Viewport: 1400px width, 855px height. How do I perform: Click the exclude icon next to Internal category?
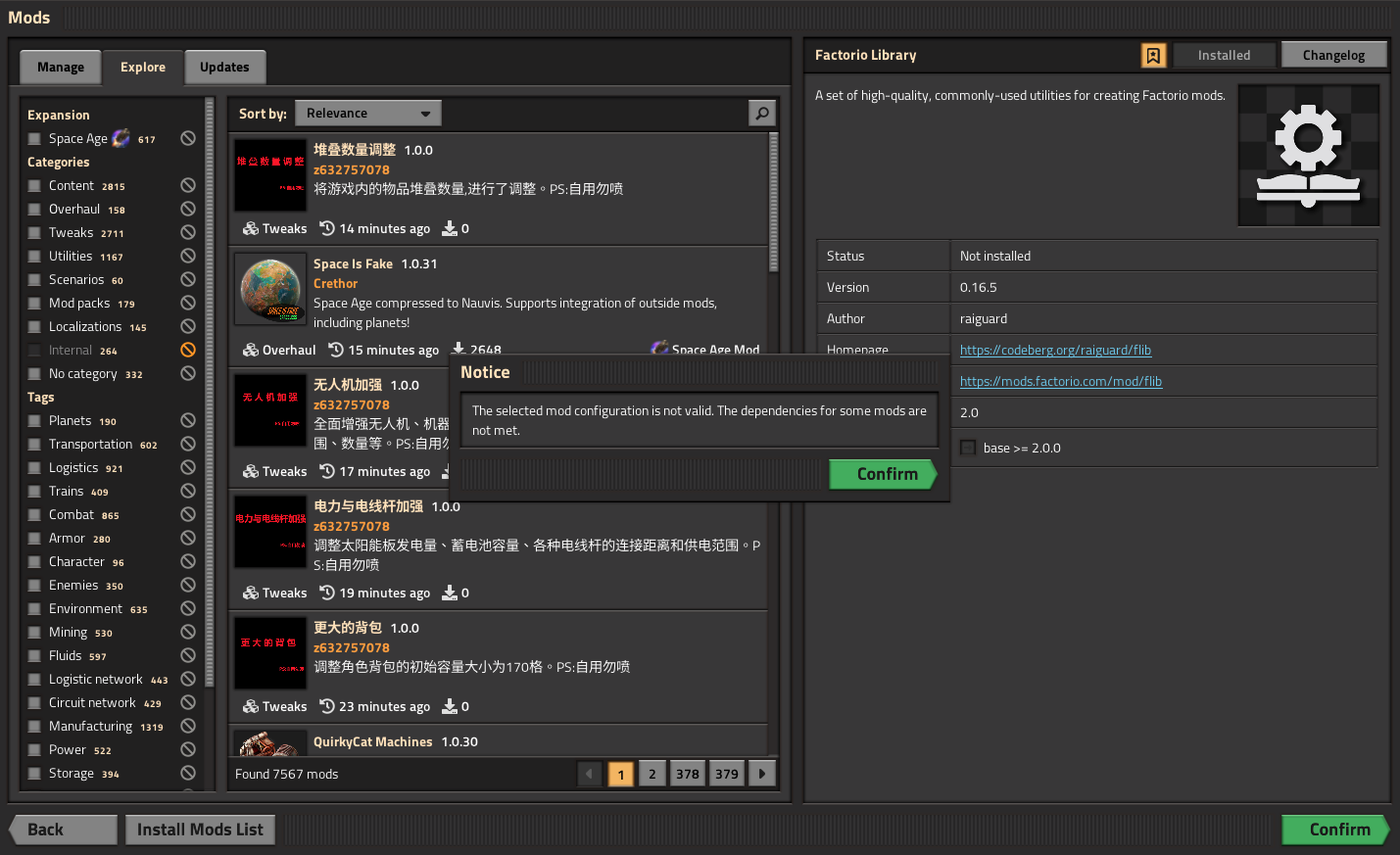point(187,349)
